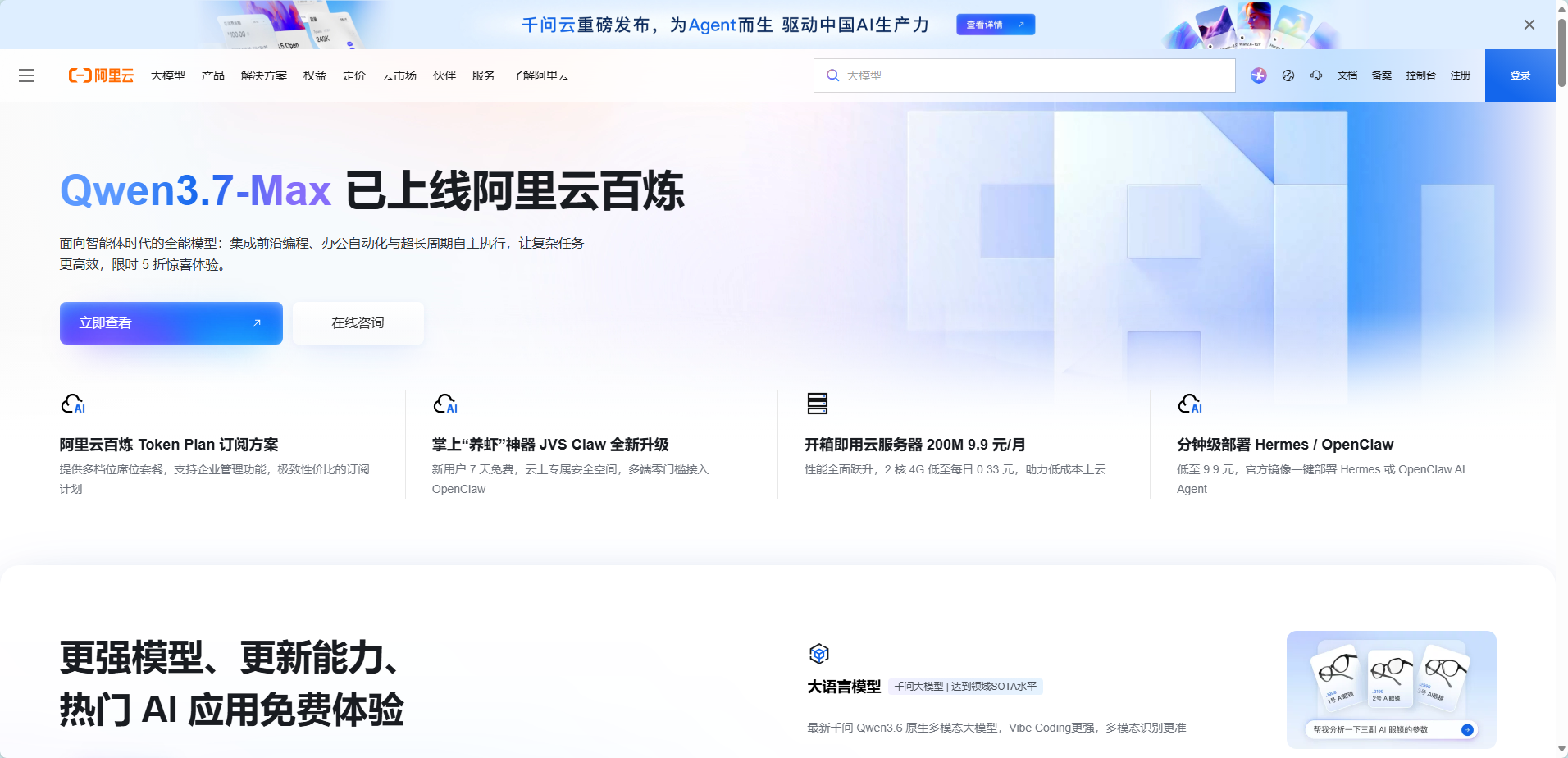Focus the 大模型 search field
The width and height of the screenshot is (1568, 758).
tap(1024, 75)
